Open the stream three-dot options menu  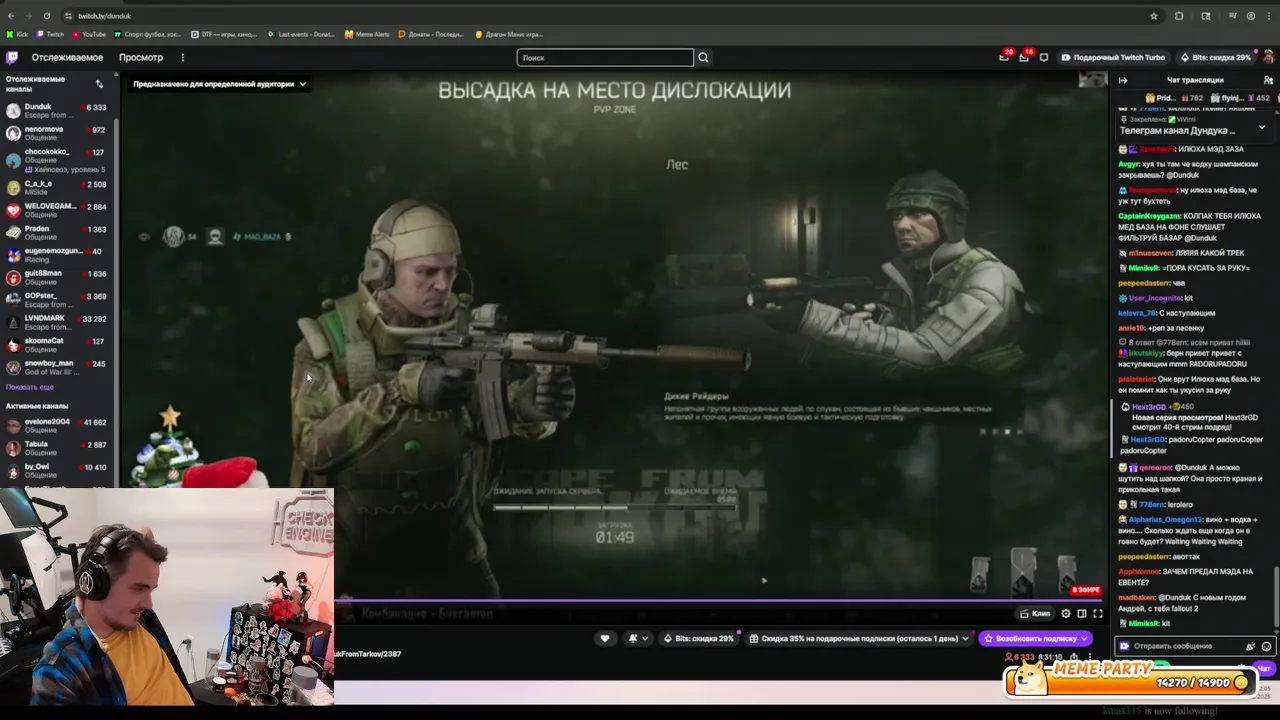(1091, 657)
